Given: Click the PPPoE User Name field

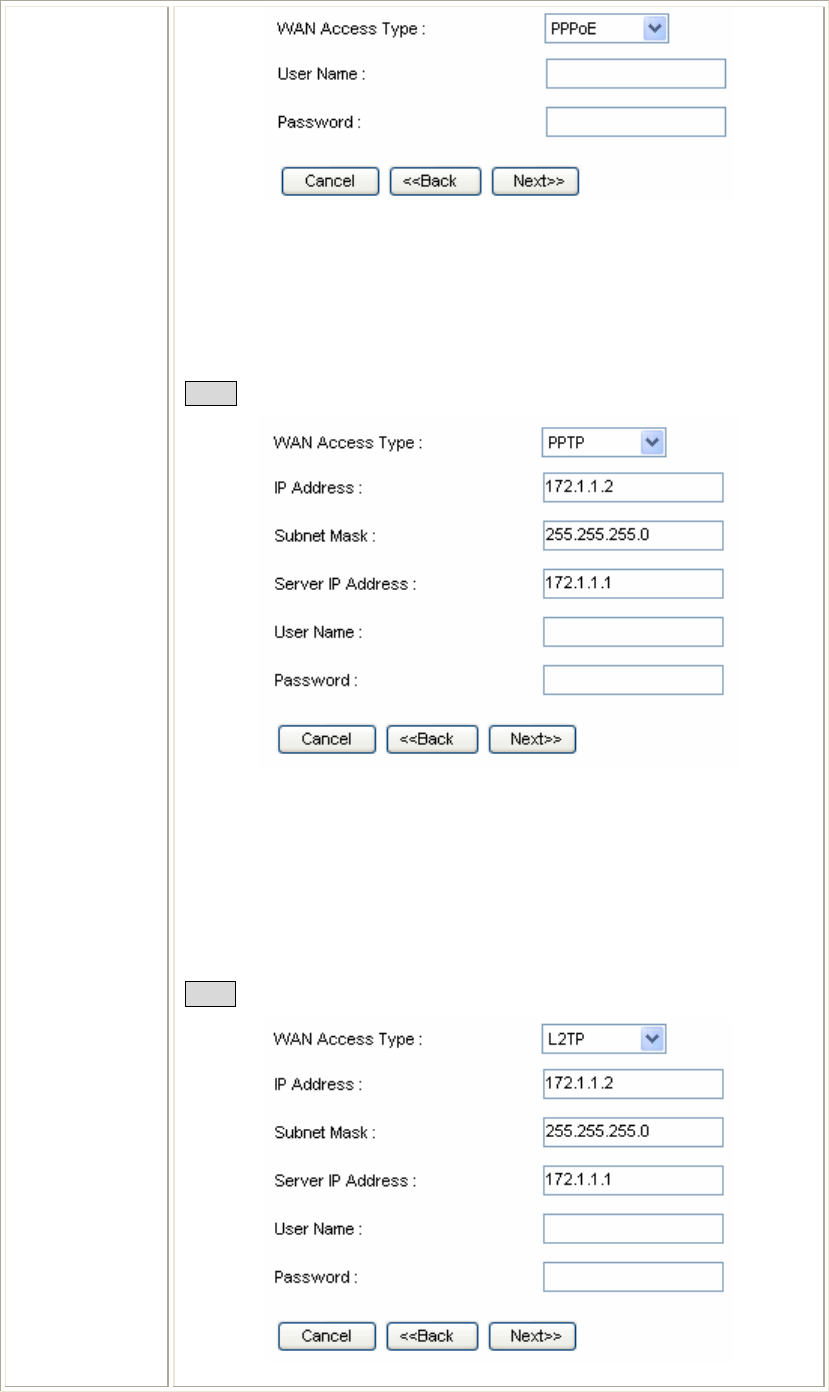Looking at the screenshot, I should click(635, 74).
